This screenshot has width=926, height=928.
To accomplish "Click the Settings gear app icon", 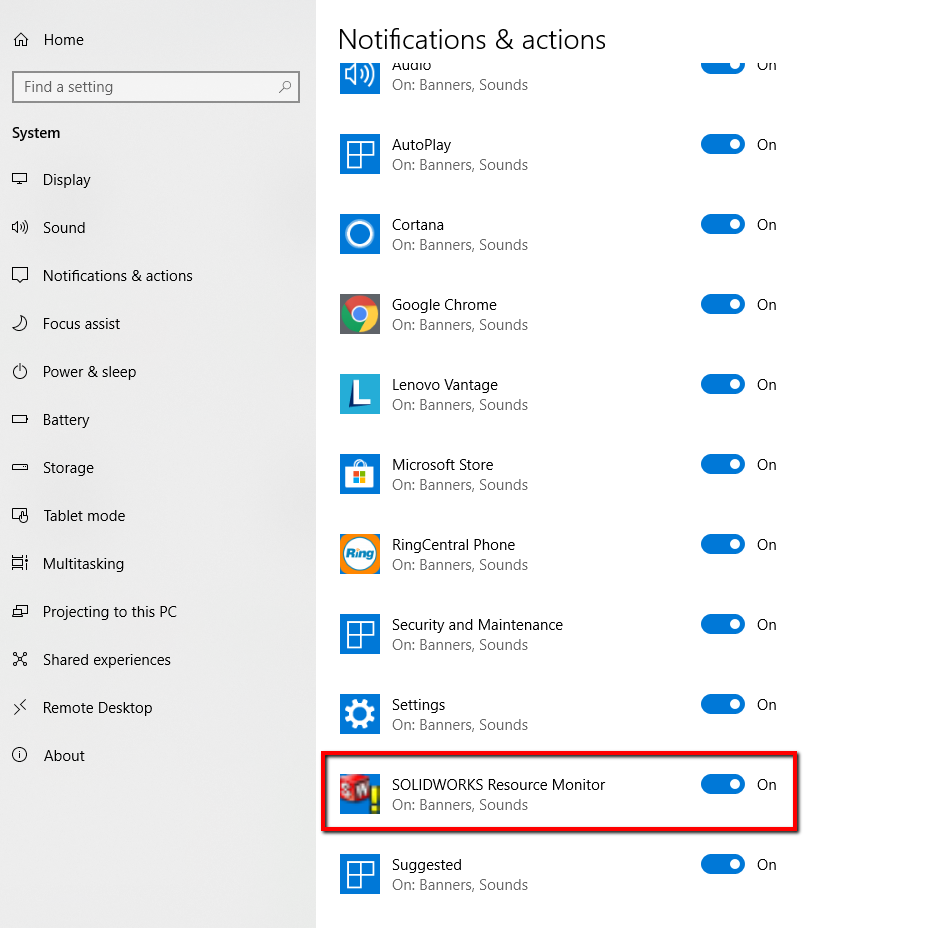I will (x=359, y=714).
